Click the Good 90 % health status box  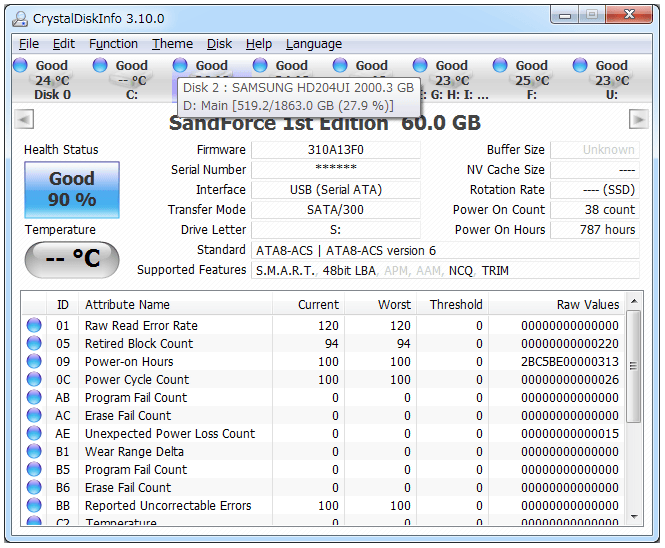(x=71, y=189)
